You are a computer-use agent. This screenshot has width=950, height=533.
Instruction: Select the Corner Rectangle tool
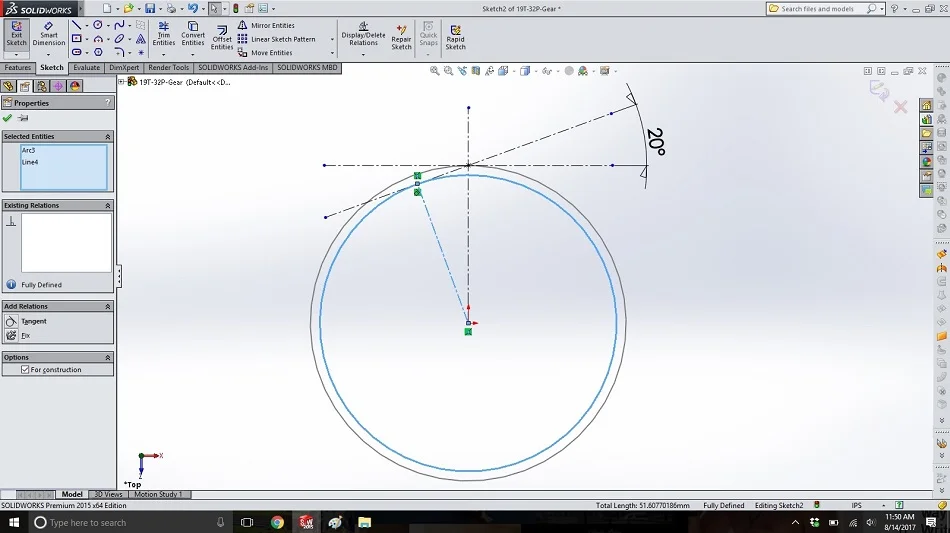point(76,39)
